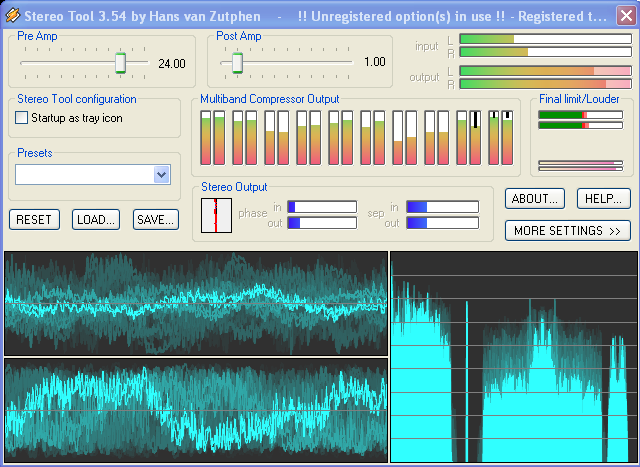The width and height of the screenshot is (640, 467).
Task: Click the Multiband Compressor Output label
Action: [269, 99]
